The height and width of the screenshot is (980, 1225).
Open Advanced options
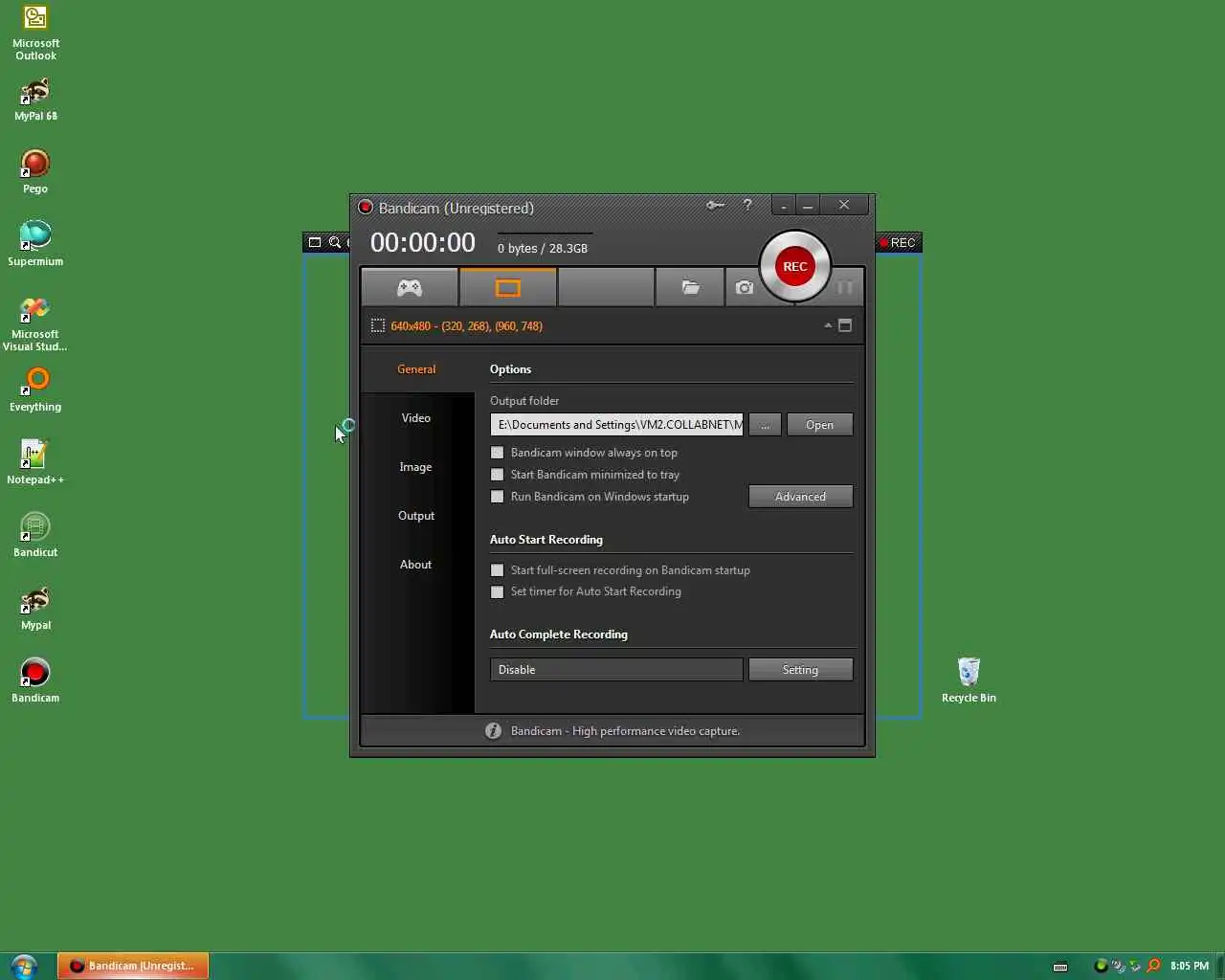coord(800,497)
